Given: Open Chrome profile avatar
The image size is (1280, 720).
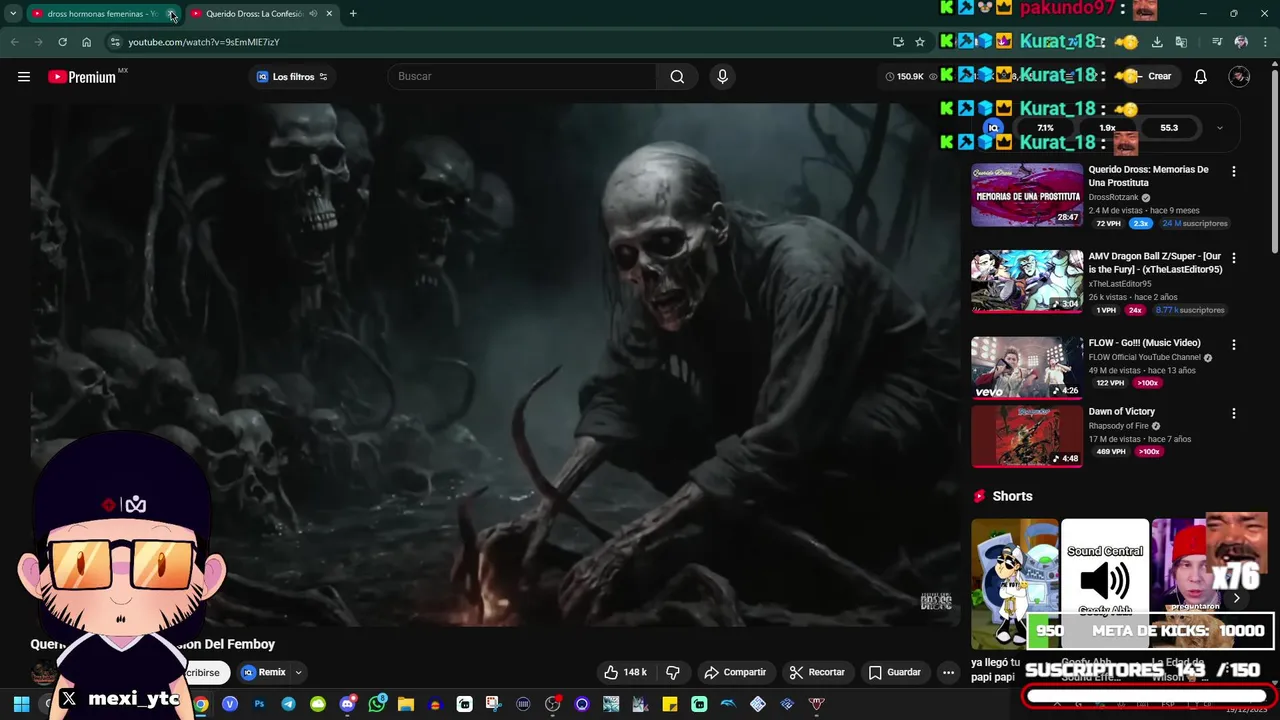Looking at the screenshot, I should 1241,42.
